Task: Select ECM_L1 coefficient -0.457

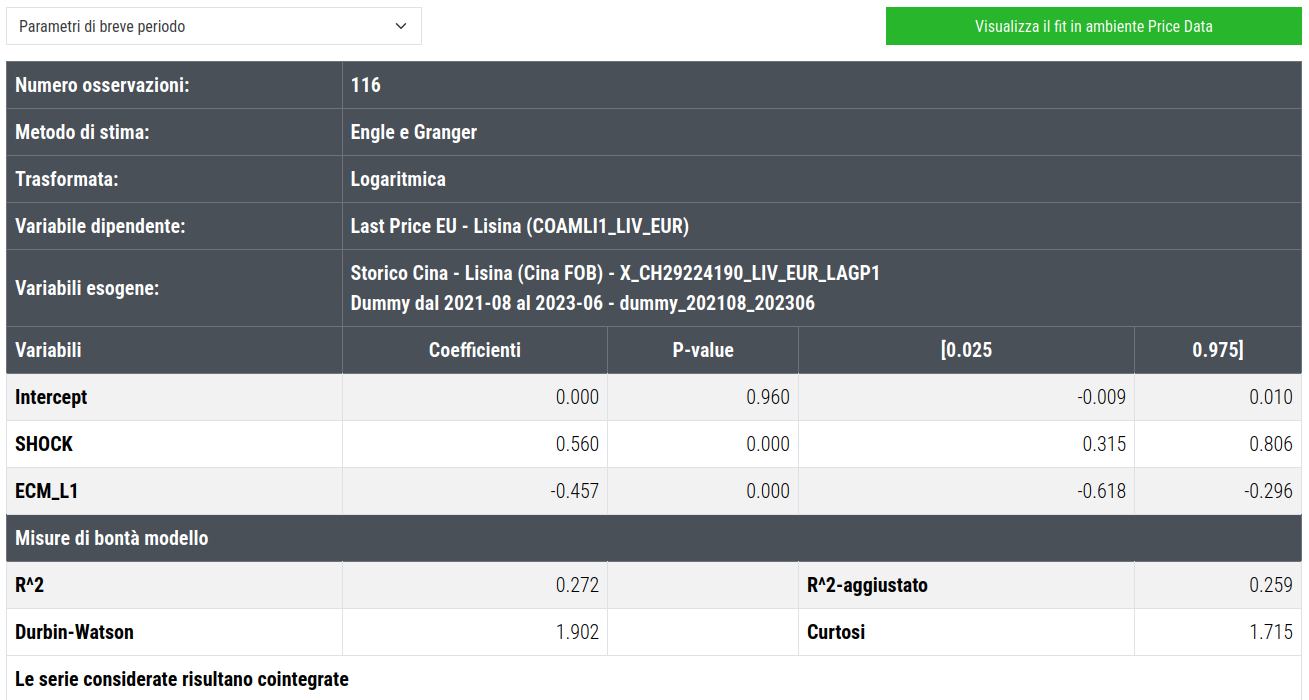Action: point(574,491)
